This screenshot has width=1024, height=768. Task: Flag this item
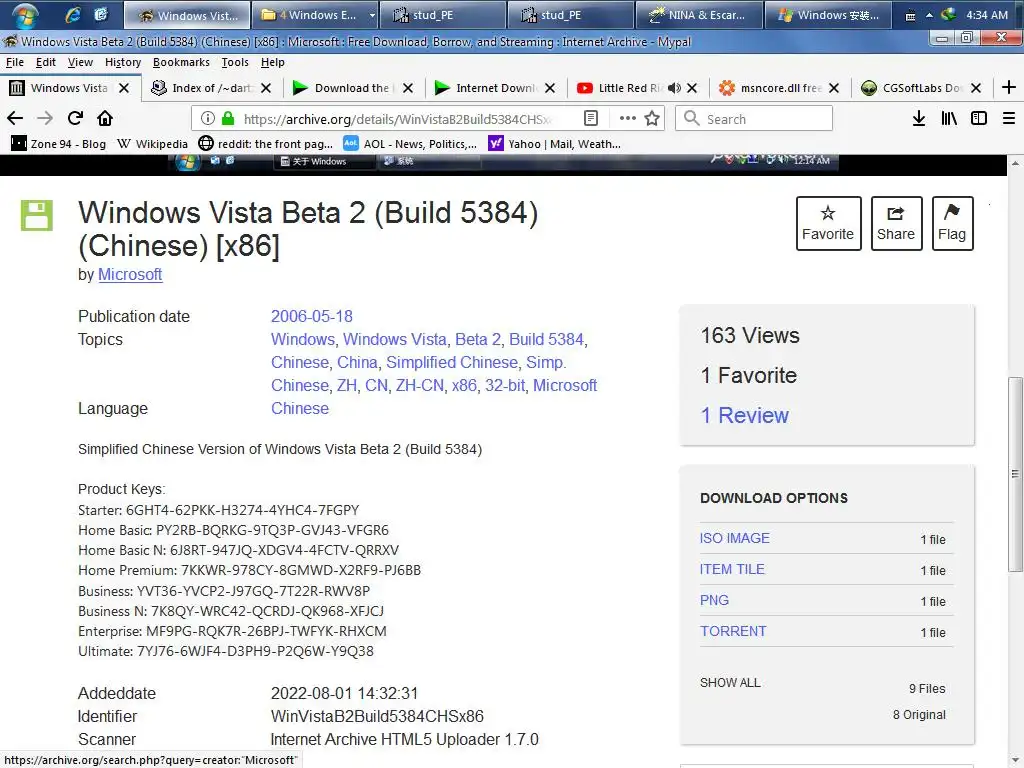[952, 223]
